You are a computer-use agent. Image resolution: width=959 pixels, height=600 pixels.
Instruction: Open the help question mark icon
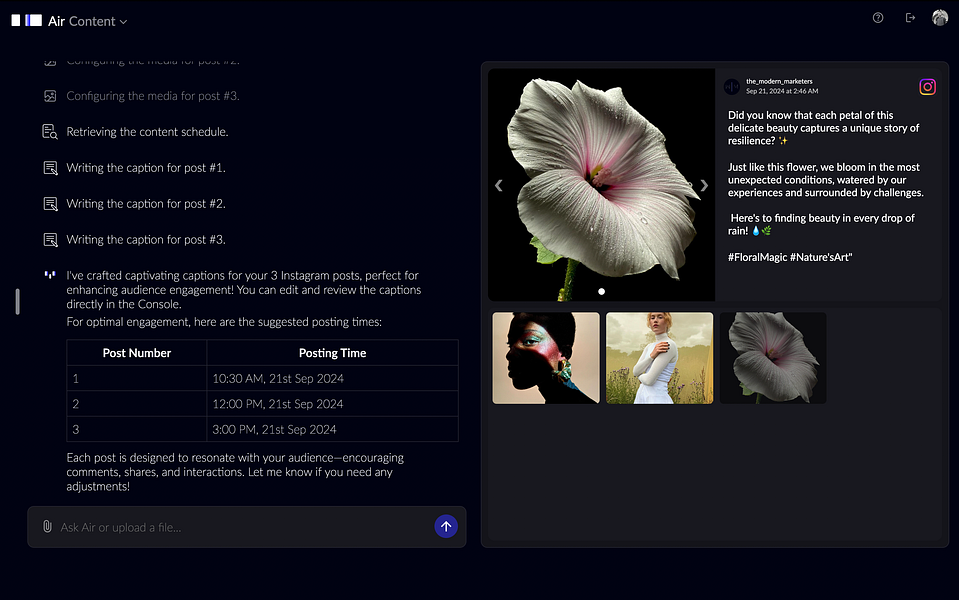[x=878, y=18]
